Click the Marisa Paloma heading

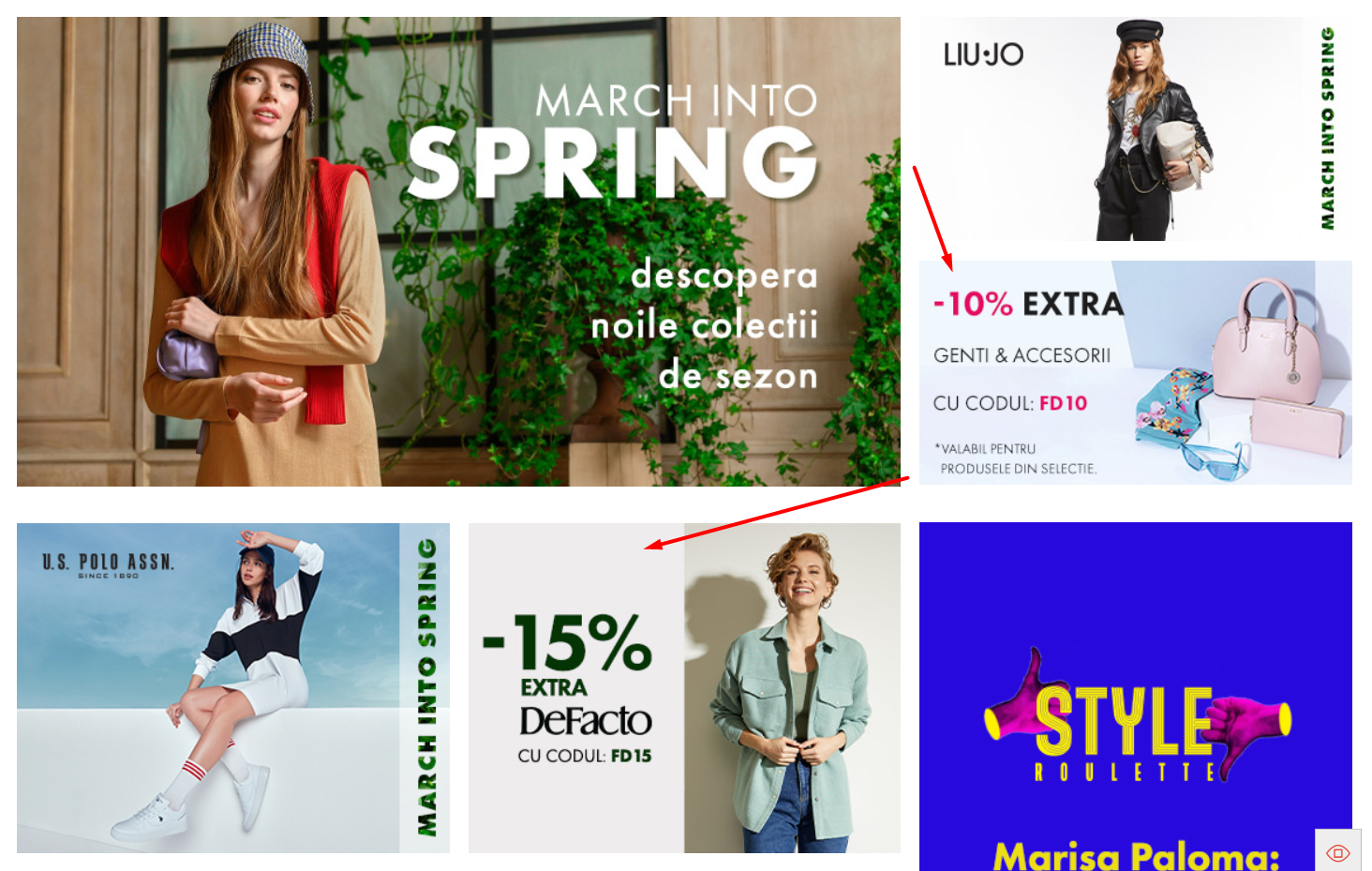point(1136,855)
